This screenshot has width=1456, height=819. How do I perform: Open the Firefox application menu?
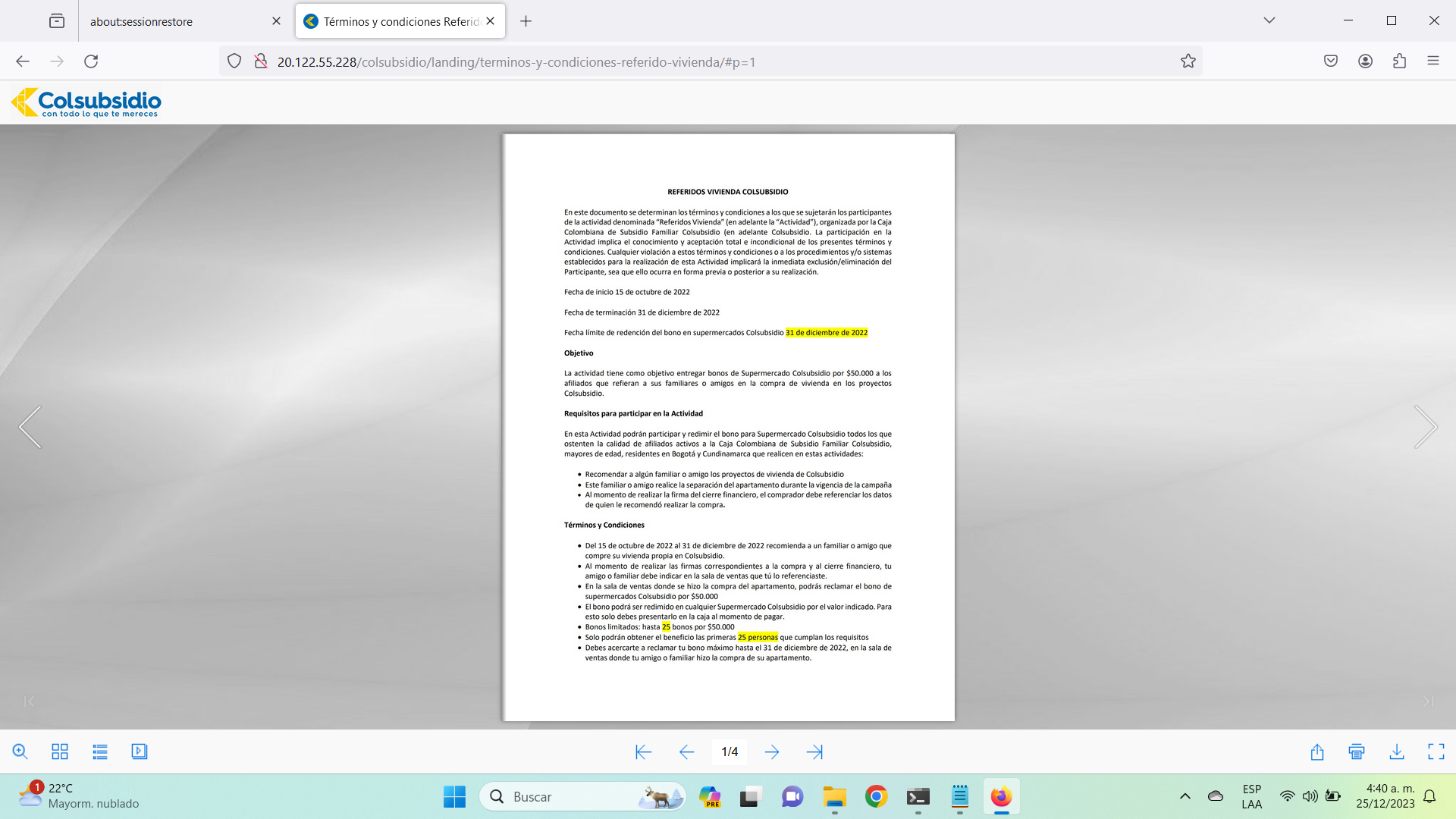coord(1432,61)
